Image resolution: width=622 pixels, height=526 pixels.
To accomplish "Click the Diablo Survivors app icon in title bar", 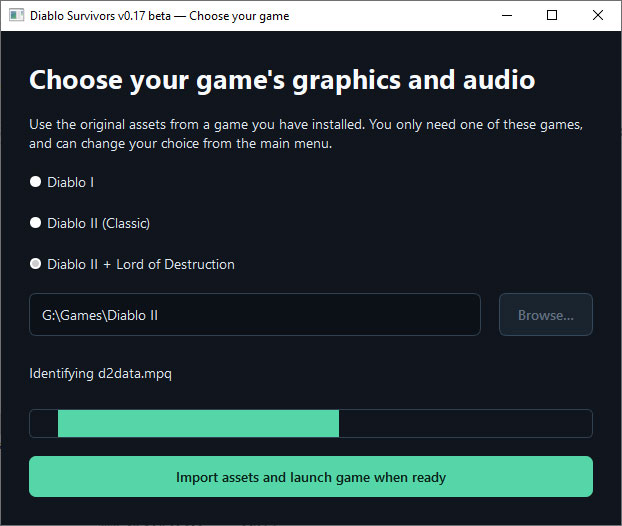I will [17, 15].
